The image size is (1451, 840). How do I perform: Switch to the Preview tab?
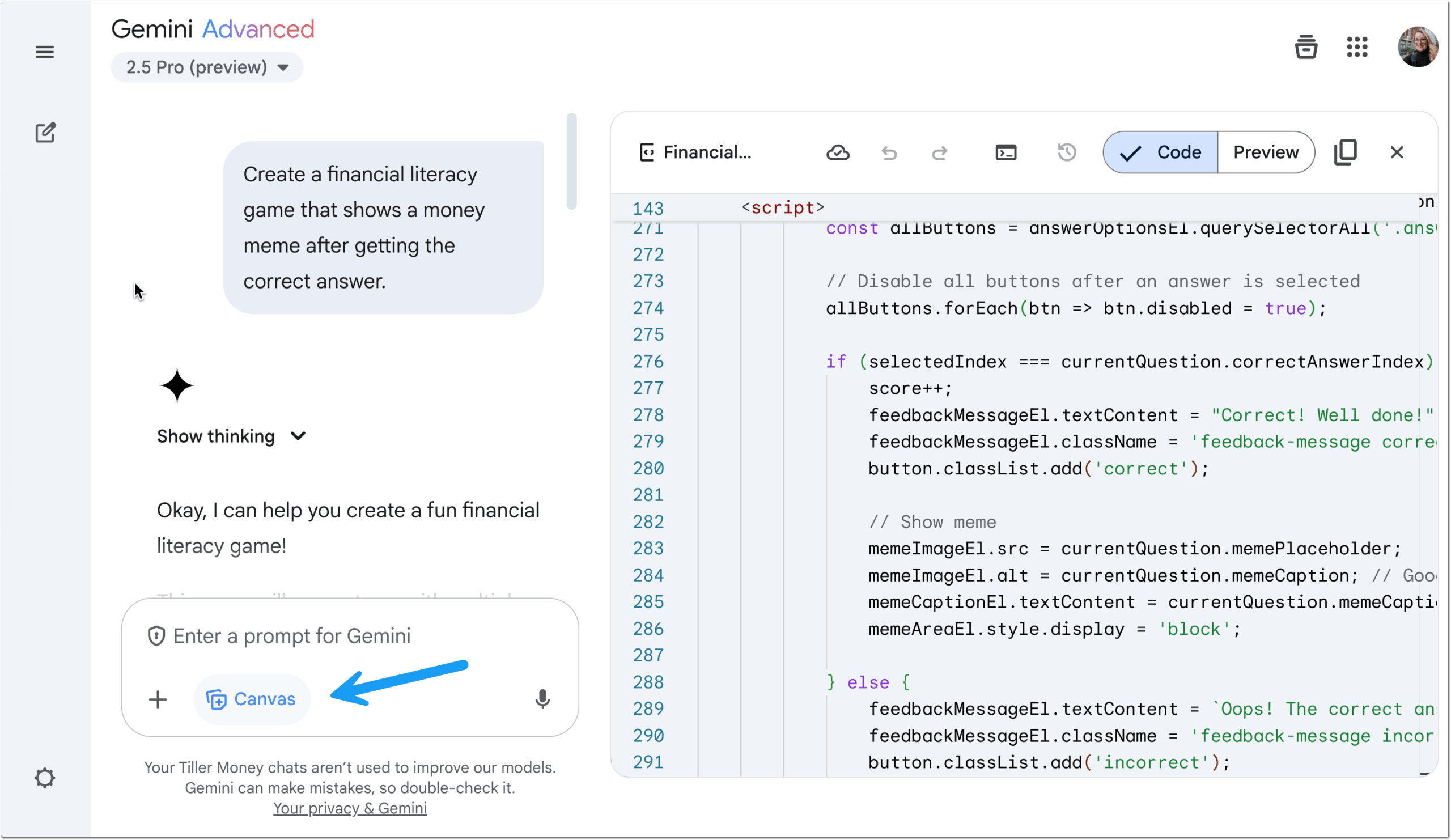1266,152
